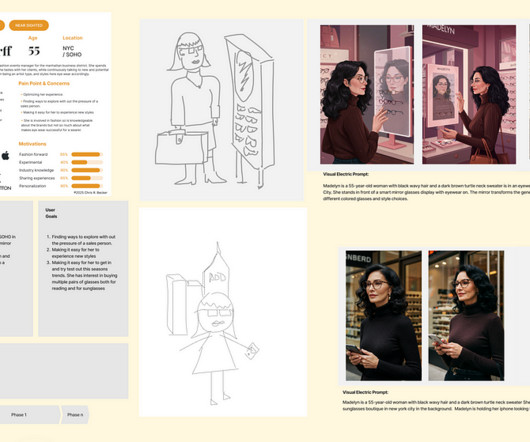
Task: Select the empty gray box above Phase 1
Action: coord(64,371)
